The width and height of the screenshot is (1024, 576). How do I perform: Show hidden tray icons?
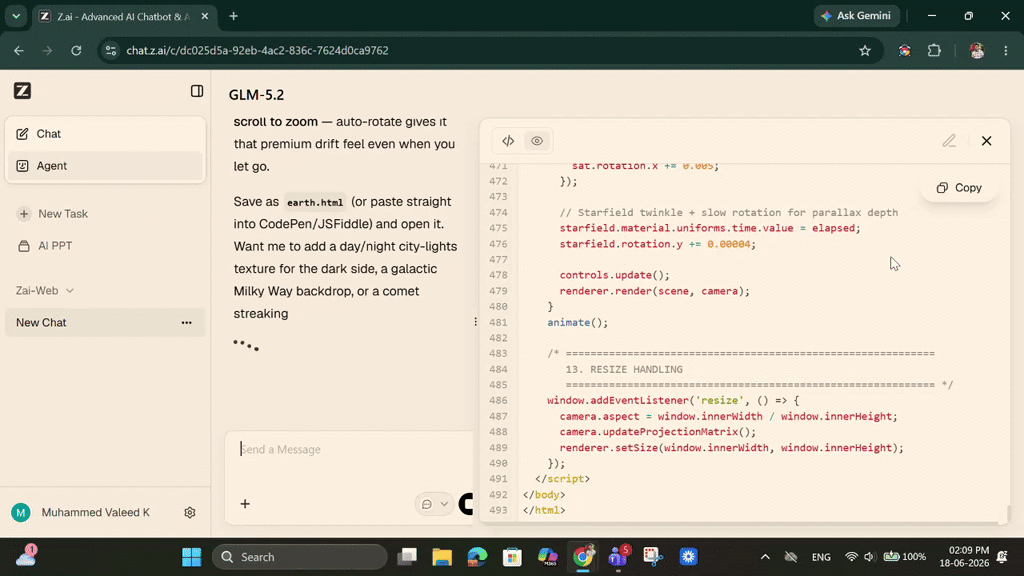tap(765, 557)
